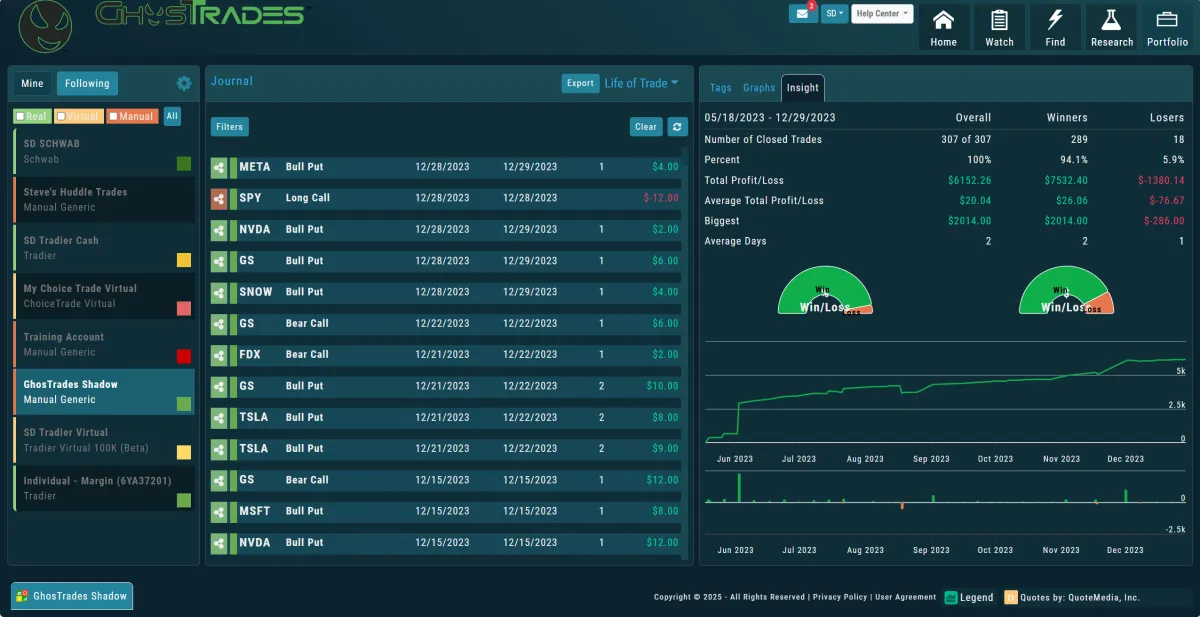Screen dimensions: 1200x617
Task: Select the Insight tab
Action: pyautogui.click(x=802, y=87)
